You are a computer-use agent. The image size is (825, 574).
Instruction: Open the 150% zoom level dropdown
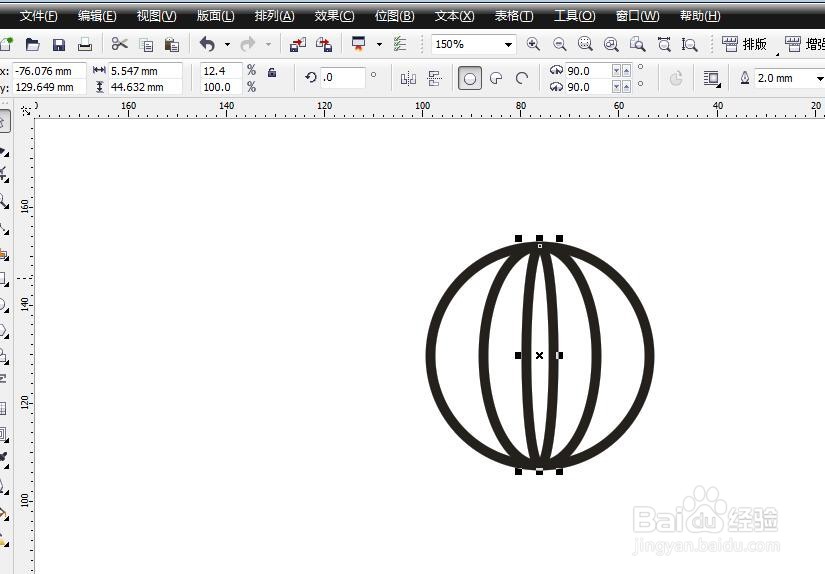[508, 44]
